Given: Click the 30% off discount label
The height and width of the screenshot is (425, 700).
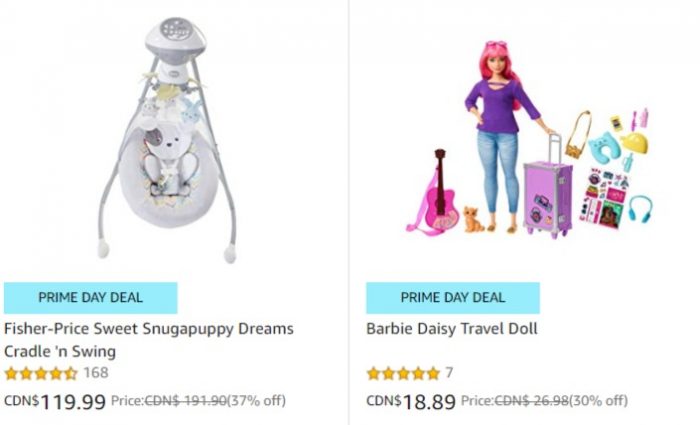Looking at the screenshot, I should pyautogui.click(x=599, y=401).
